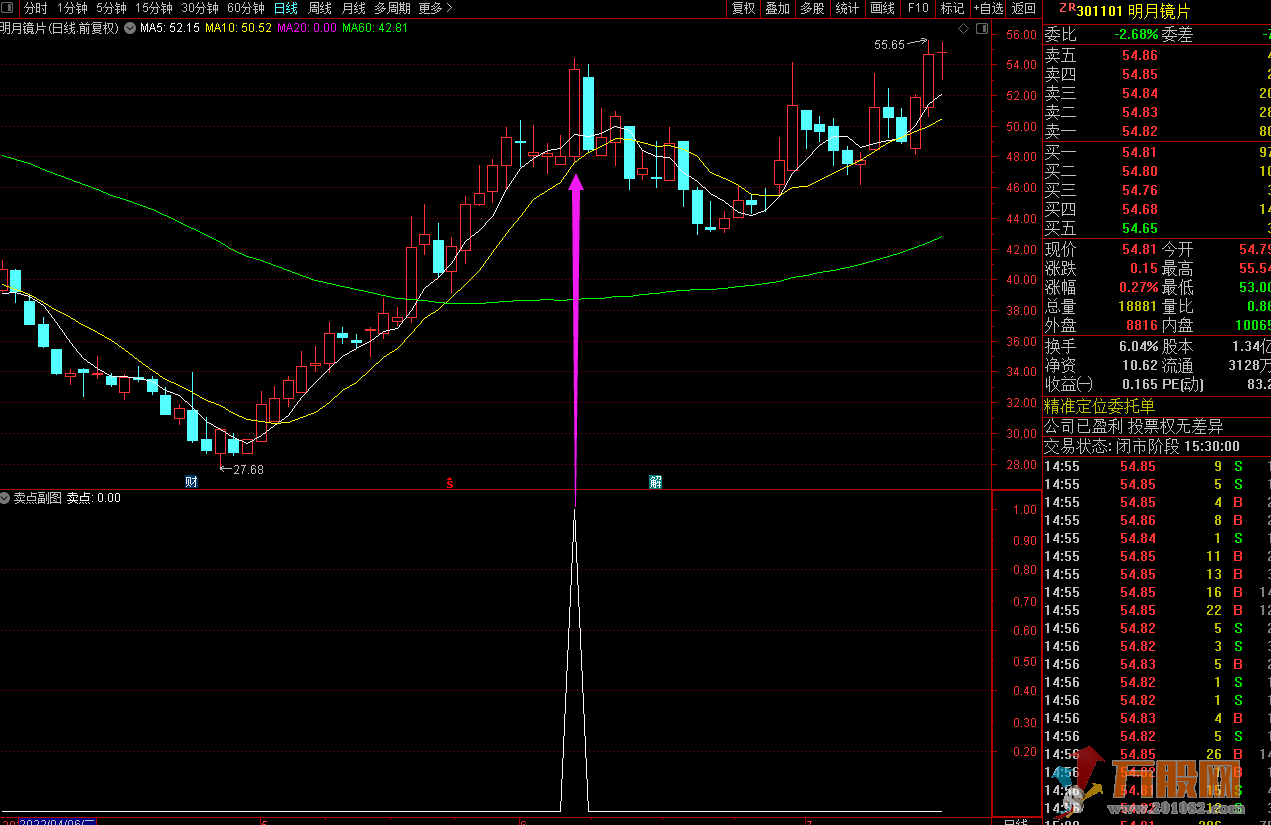Click the 公司已盈利 投票权无差异 notice
Viewport: 1271px width, 825px height.
1133,426
